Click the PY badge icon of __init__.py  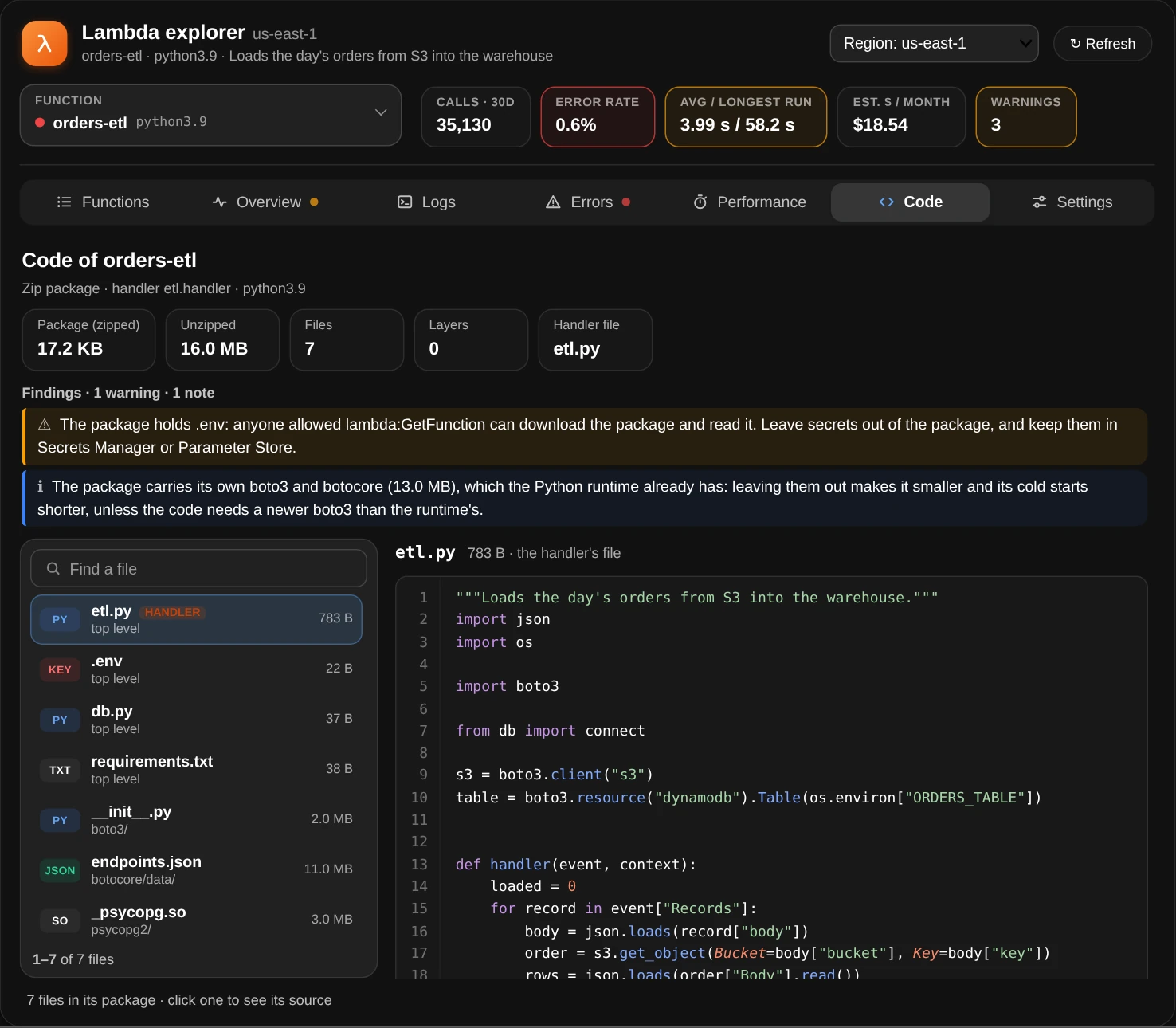(60, 820)
